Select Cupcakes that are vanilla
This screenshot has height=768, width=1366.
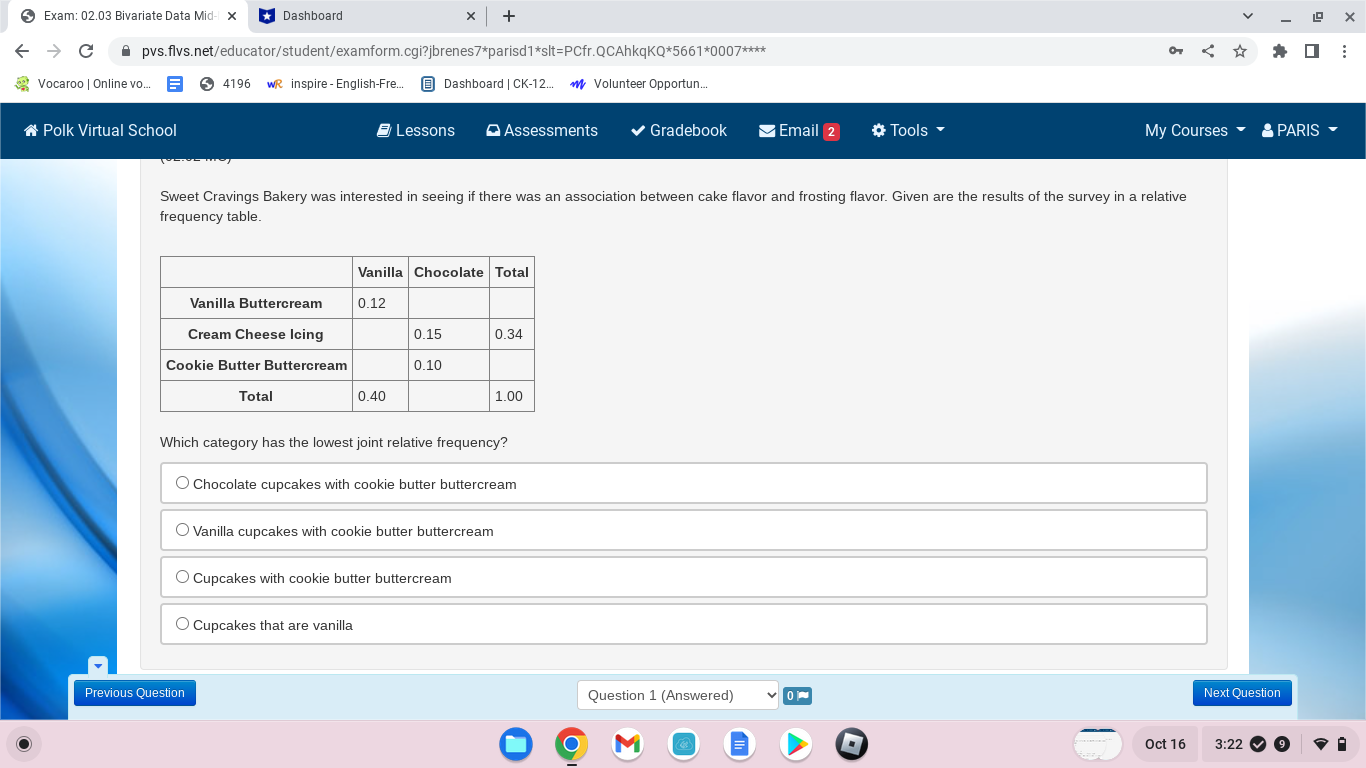coord(182,624)
